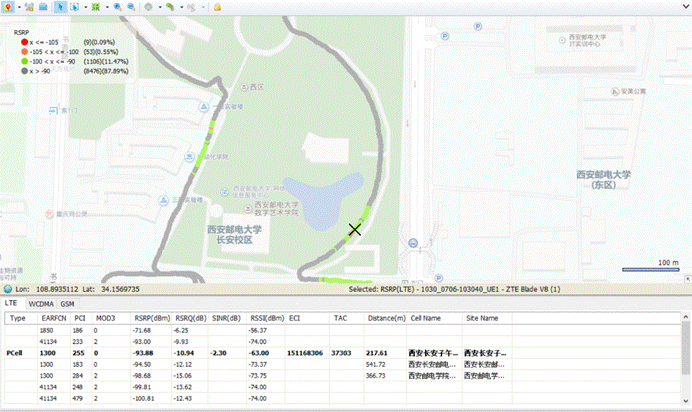The height and width of the screenshot is (412, 692).
Task: Click the RSRP legend title
Action: click(x=21, y=32)
